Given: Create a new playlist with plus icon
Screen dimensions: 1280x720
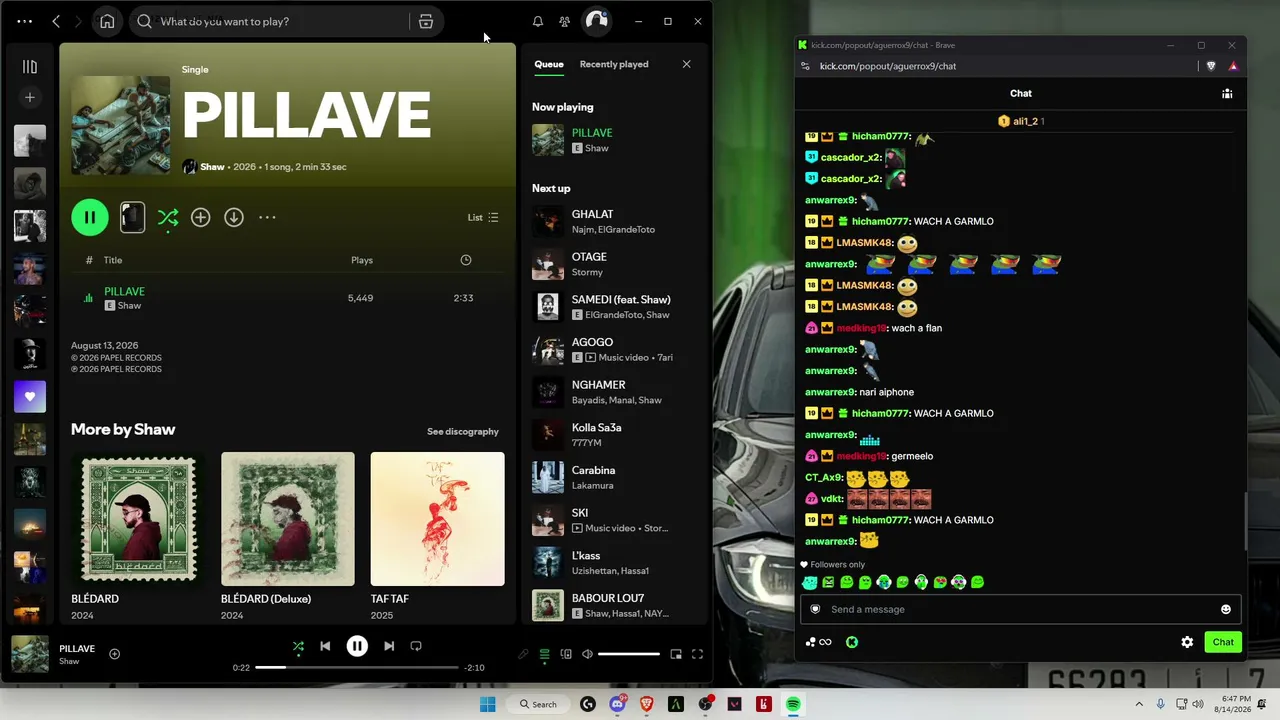Looking at the screenshot, I should pos(30,97).
